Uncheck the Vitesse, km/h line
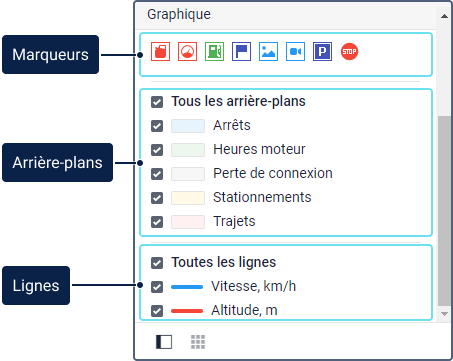Screen dimensions: 453x361 coord(157,287)
